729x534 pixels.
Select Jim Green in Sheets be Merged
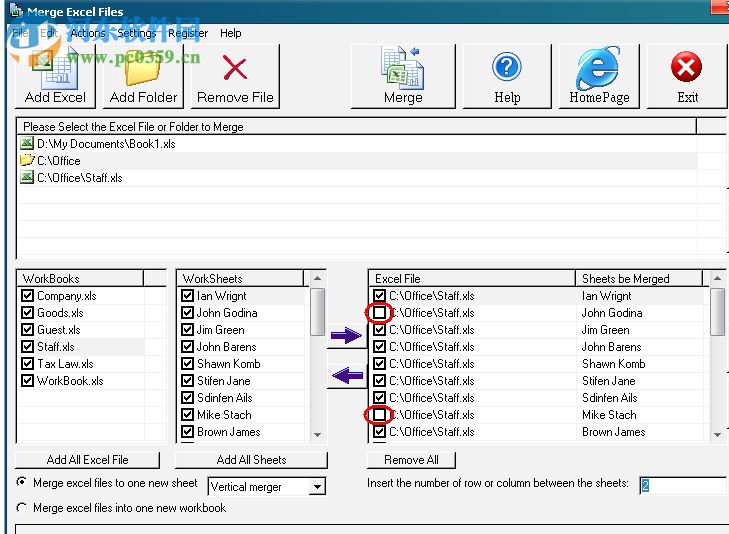(x=606, y=330)
